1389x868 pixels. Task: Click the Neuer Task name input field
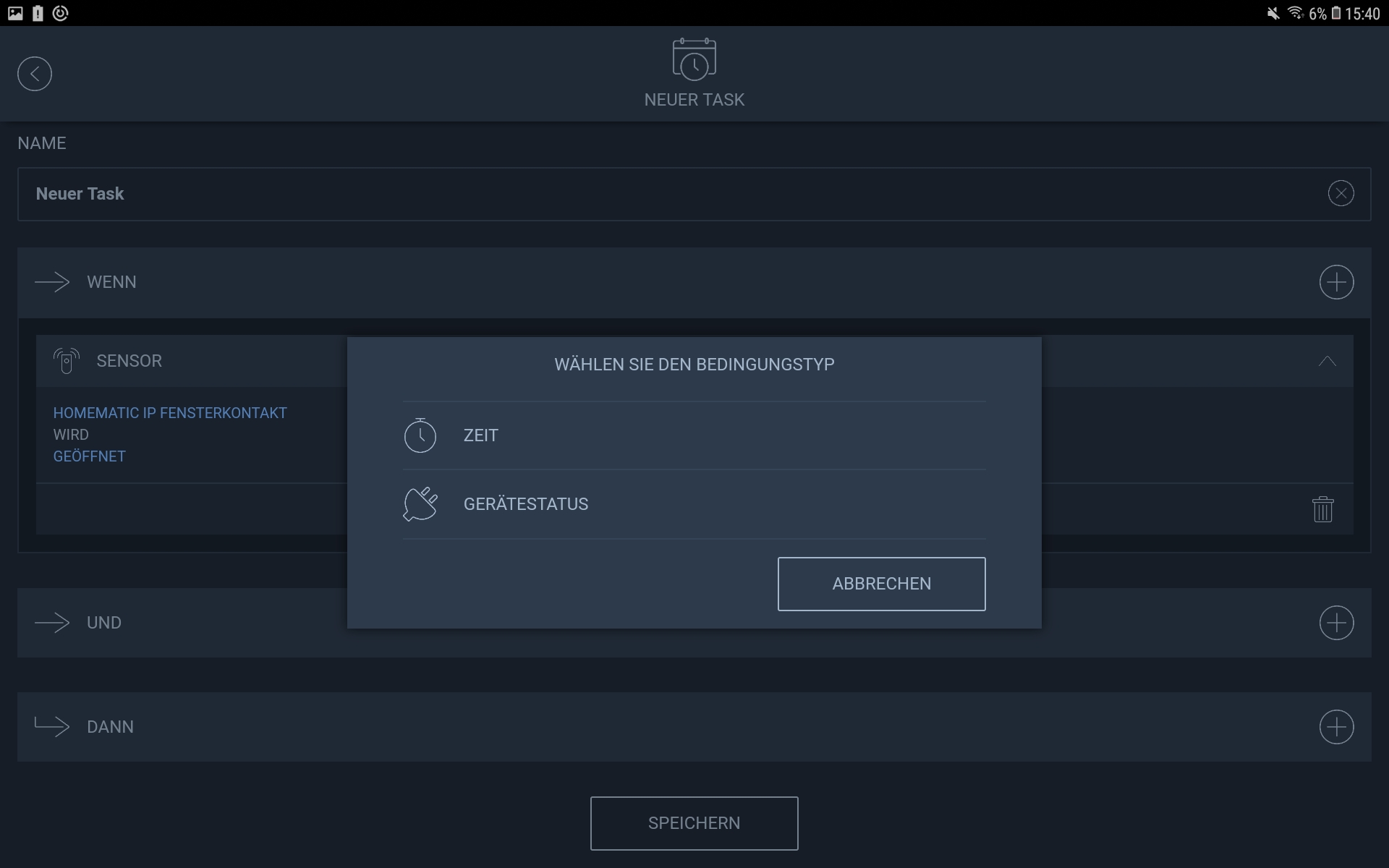(651, 194)
